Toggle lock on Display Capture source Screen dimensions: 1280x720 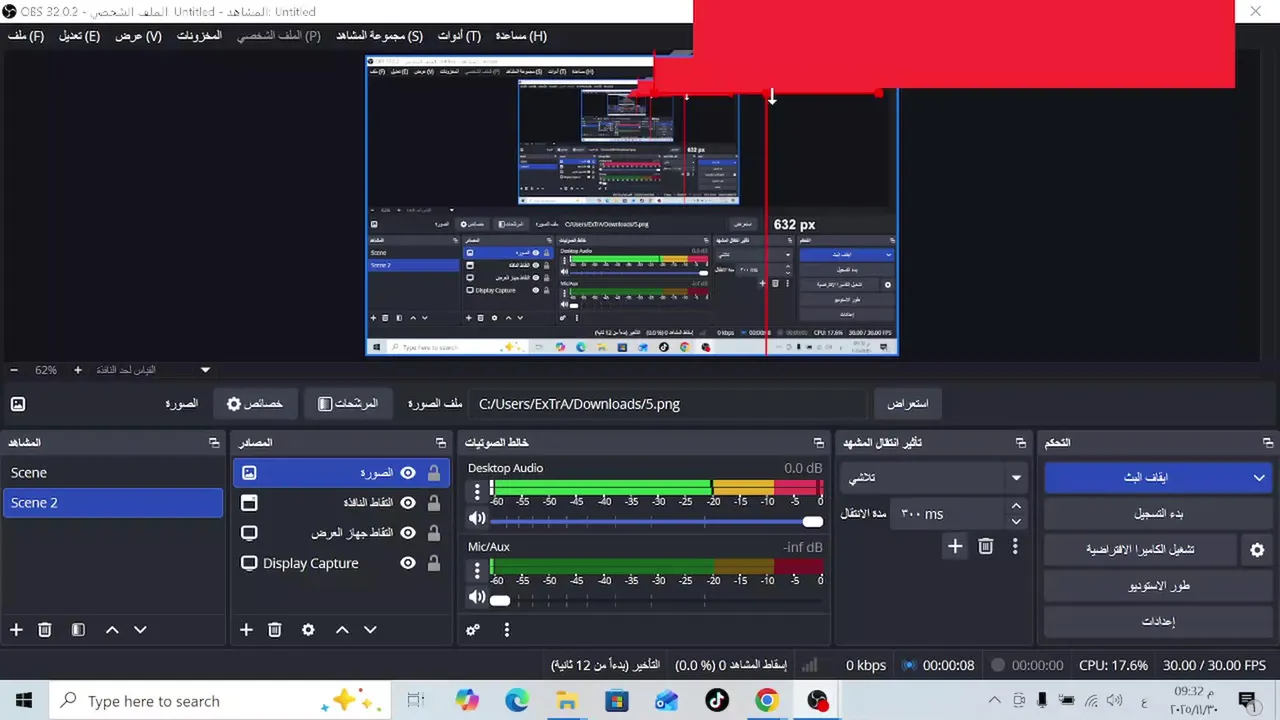pos(434,563)
